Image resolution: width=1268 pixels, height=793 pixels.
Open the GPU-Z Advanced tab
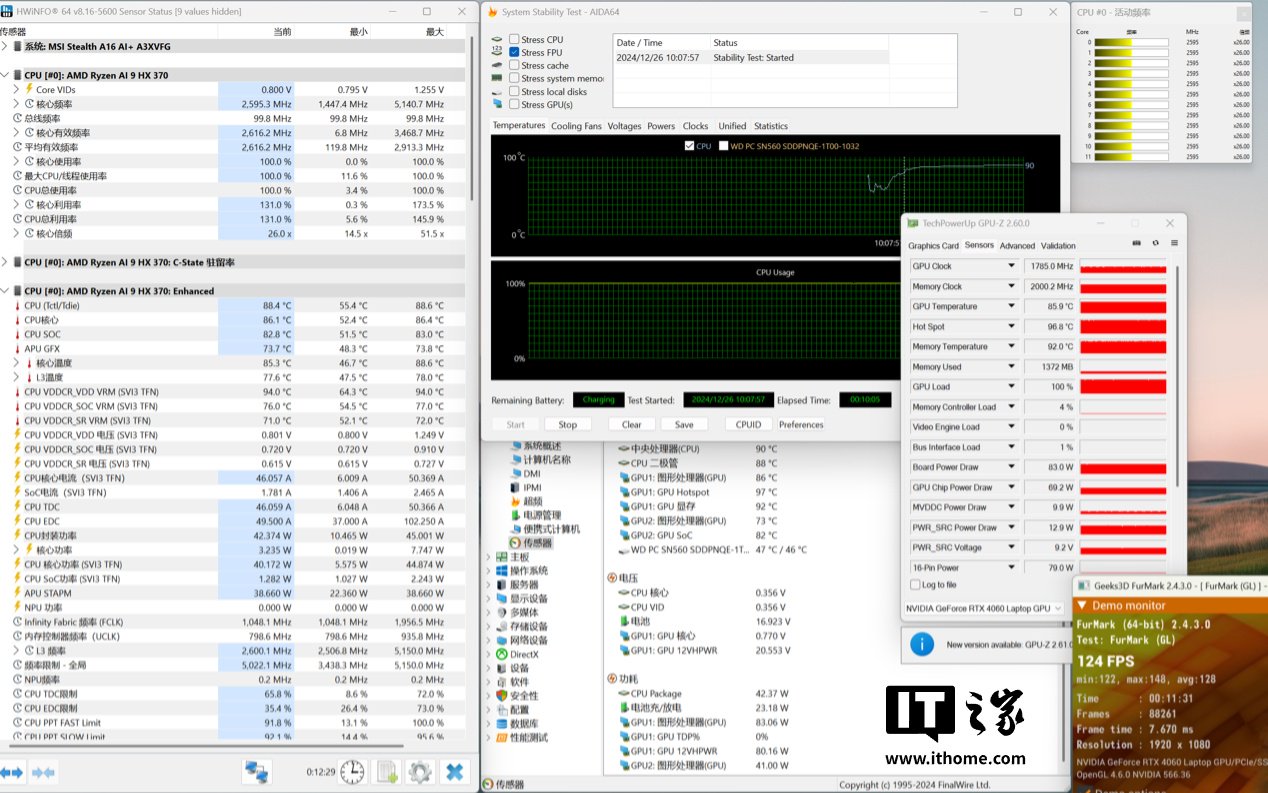pyautogui.click(x=1017, y=246)
